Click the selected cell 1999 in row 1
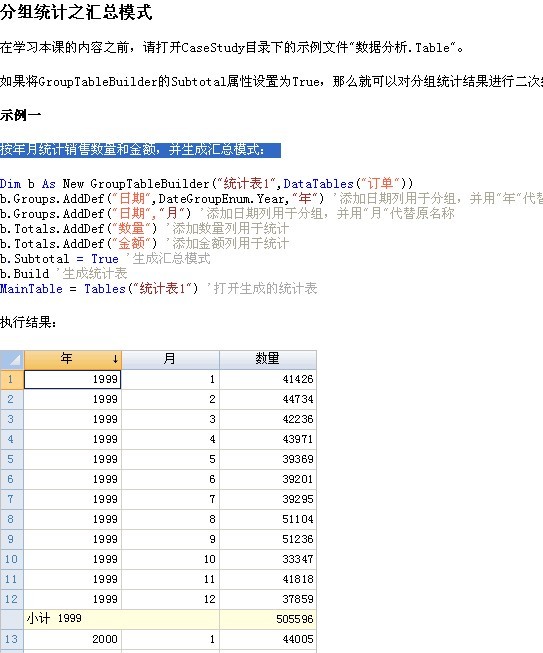543x653 pixels. click(72, 379)
